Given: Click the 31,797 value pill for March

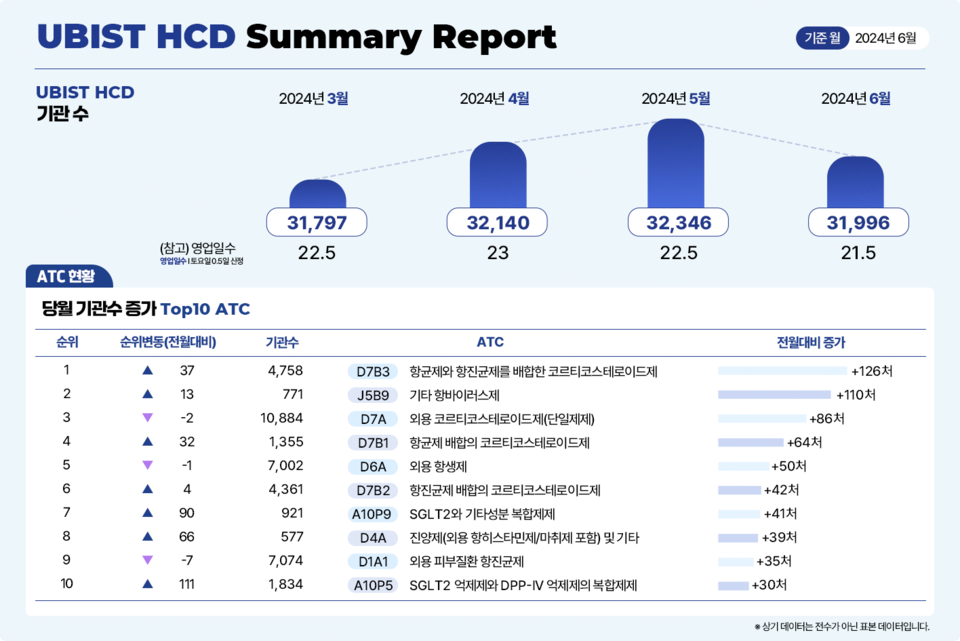Looking at the screenshot, I should pyautogui.click(x=317, y=222).
